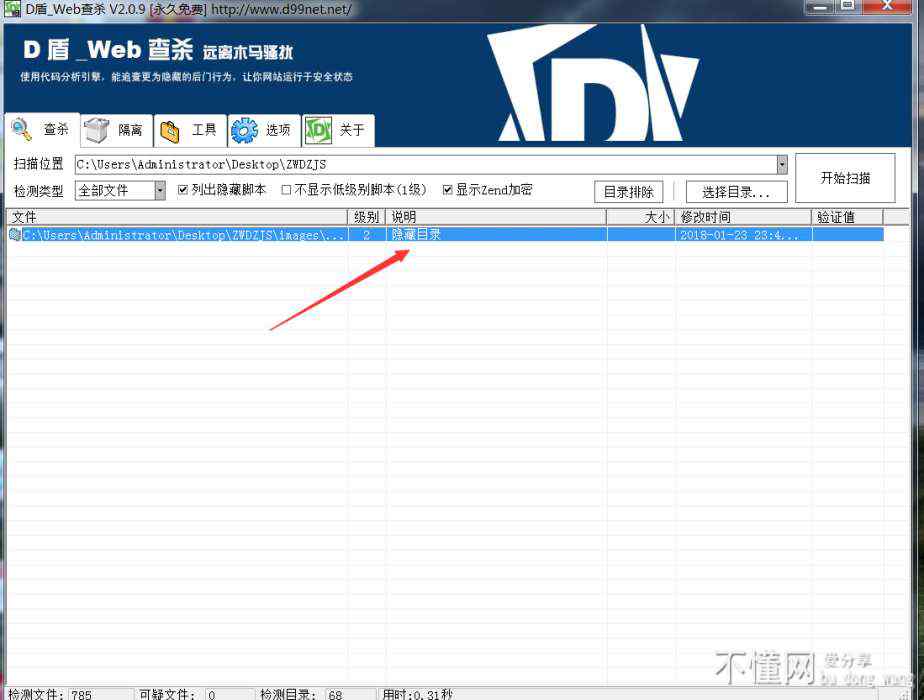Click the file icon of the scan result row
The image size is (924, 700).
15,235
